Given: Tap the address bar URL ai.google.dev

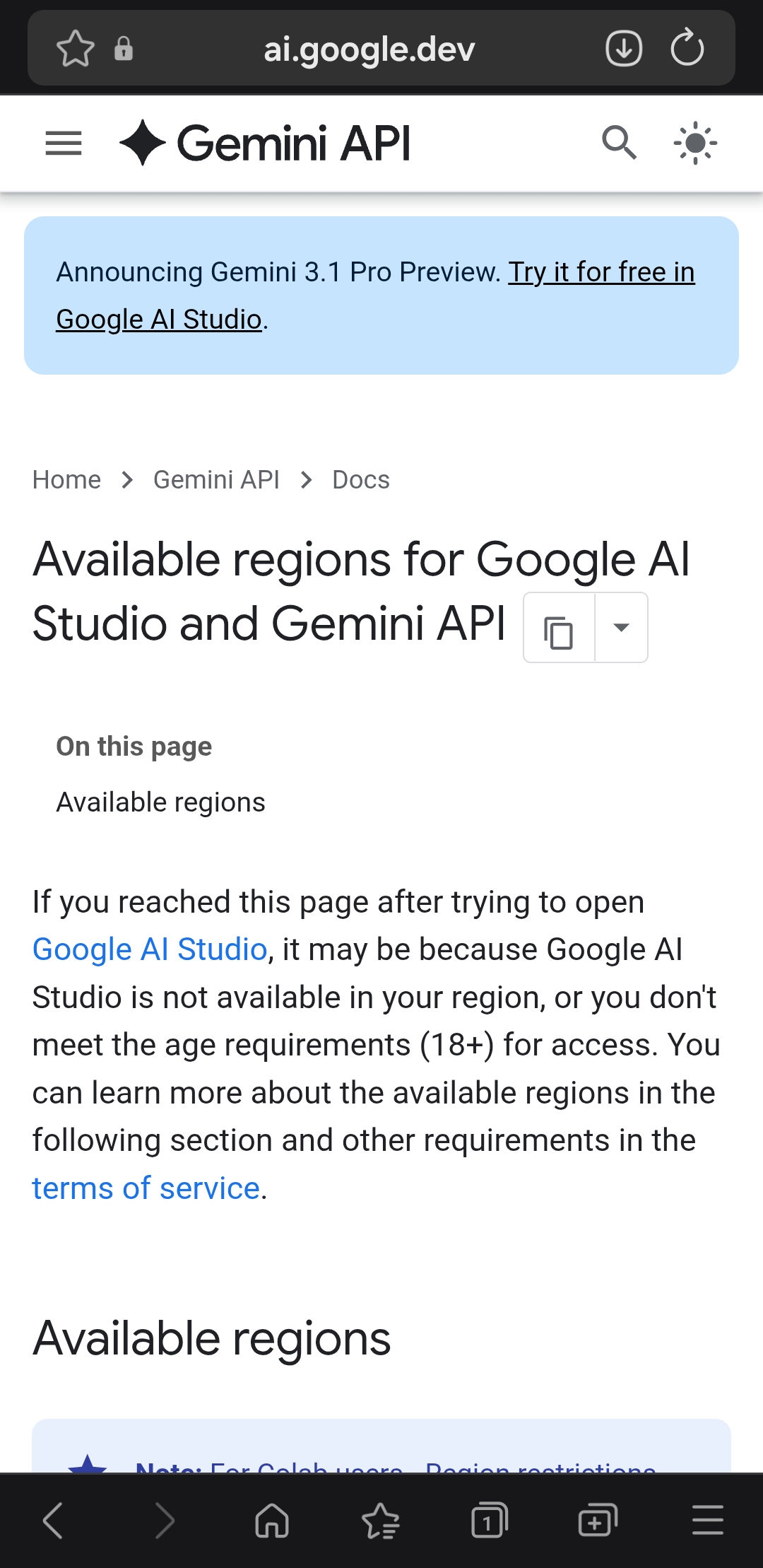Looking at the screenshot, I should (369, 49).
